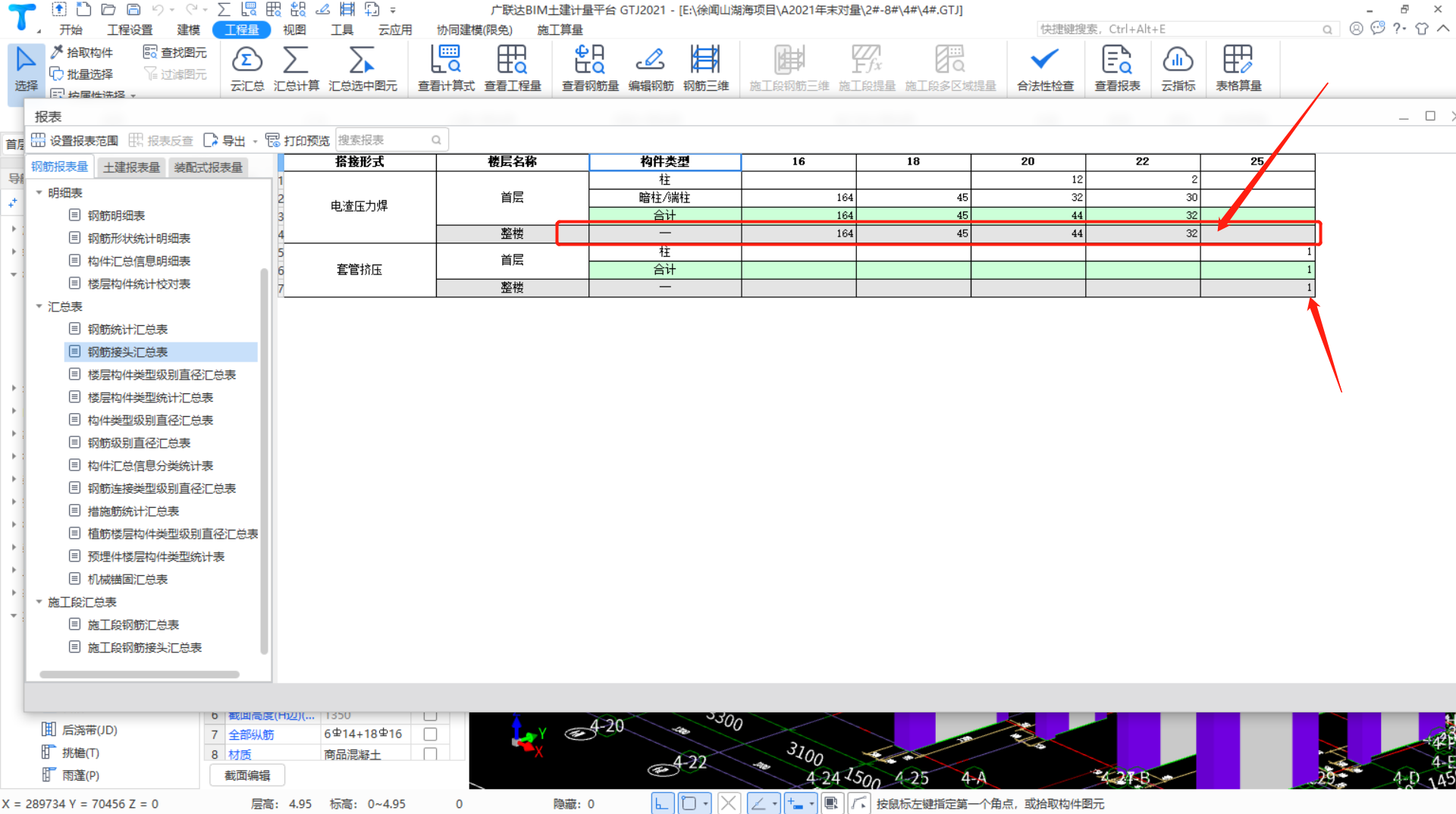The image size is (1456, 814).
Task: Click the 云汇总 cloud summary icon
Action: click(x=247, y=68)
